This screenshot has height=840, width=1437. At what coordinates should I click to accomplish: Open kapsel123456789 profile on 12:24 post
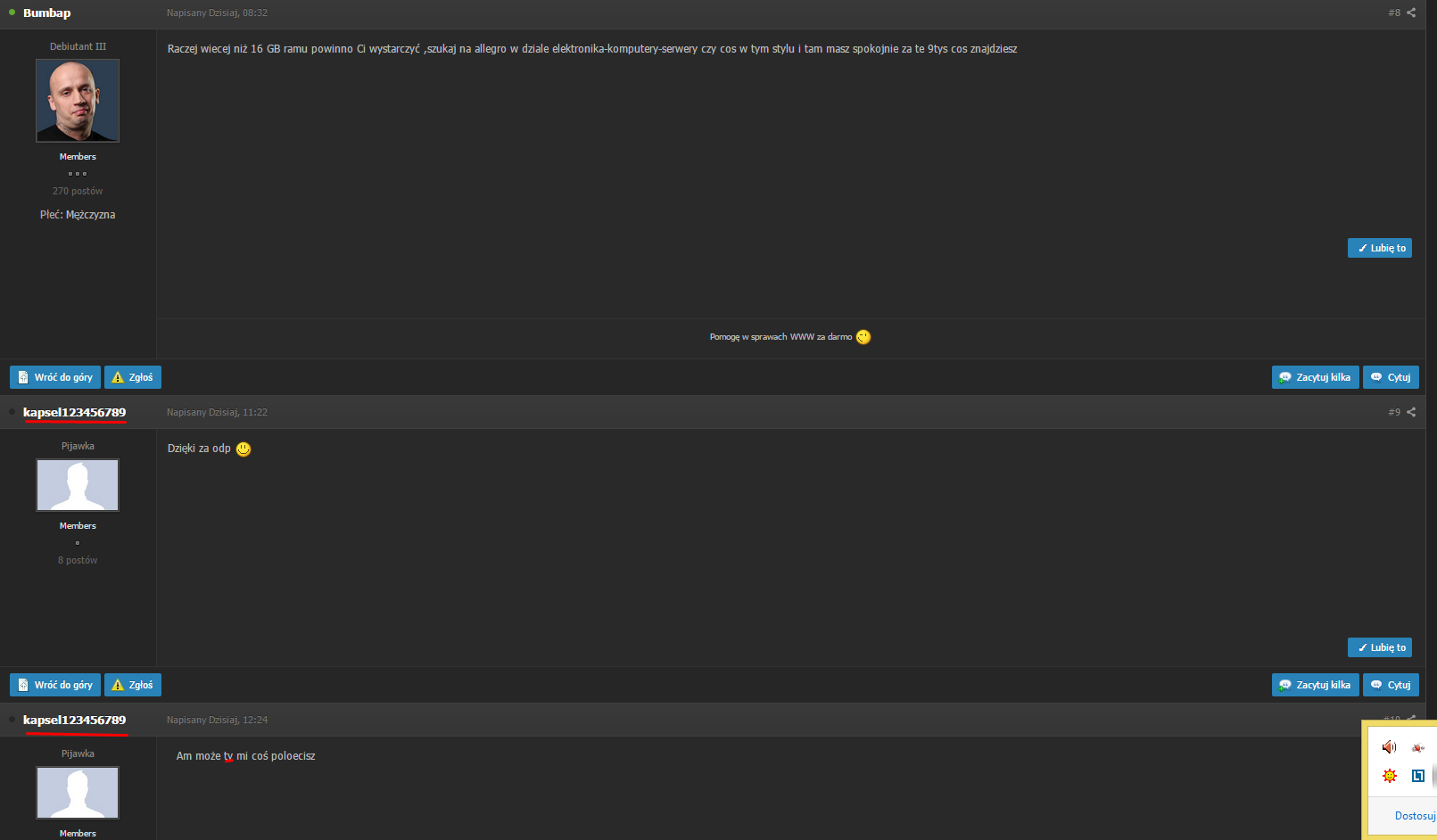(74, 720)
